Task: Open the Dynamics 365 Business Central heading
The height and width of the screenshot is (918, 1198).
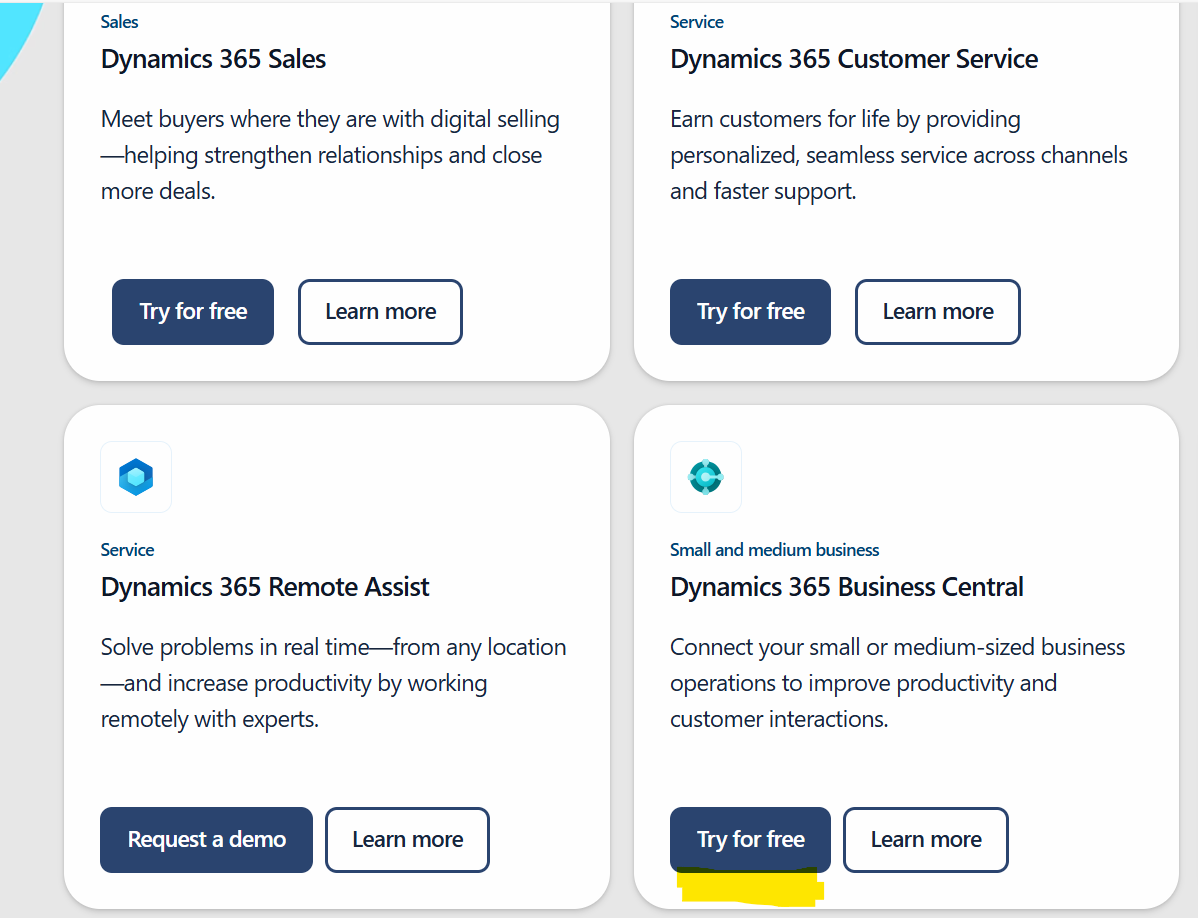Action: pos(847,587)
